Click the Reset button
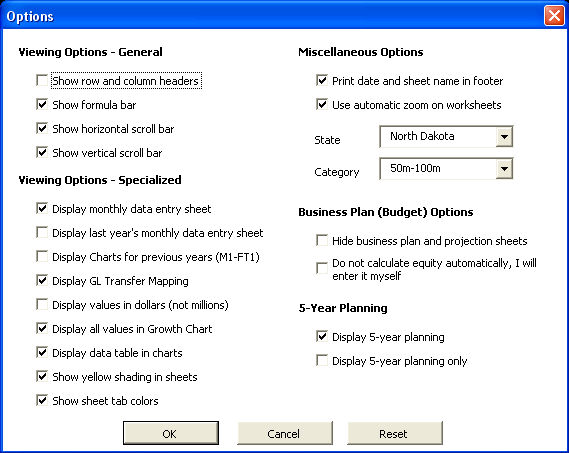 [x=395, y=433]
